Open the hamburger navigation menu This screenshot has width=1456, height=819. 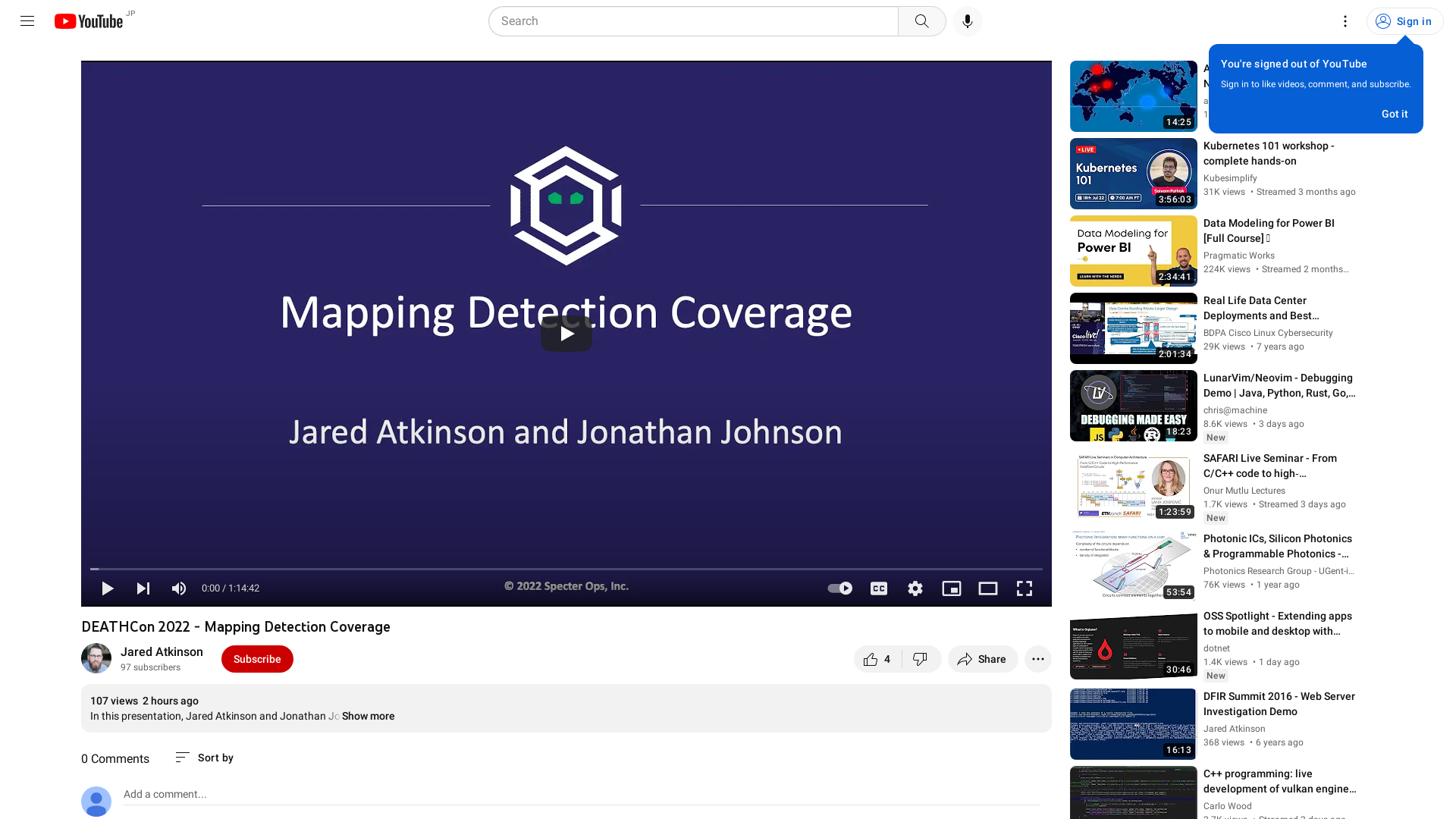click(27, 20)
